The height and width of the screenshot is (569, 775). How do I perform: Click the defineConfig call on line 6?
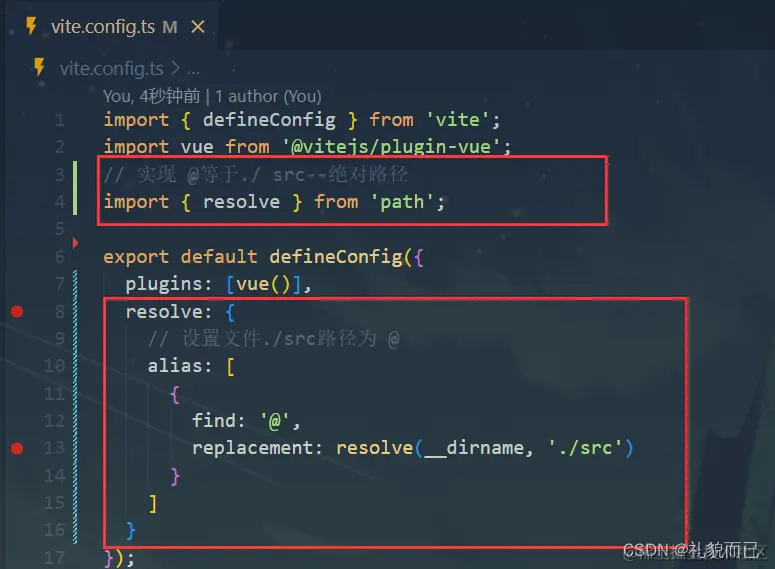point(336,257)
